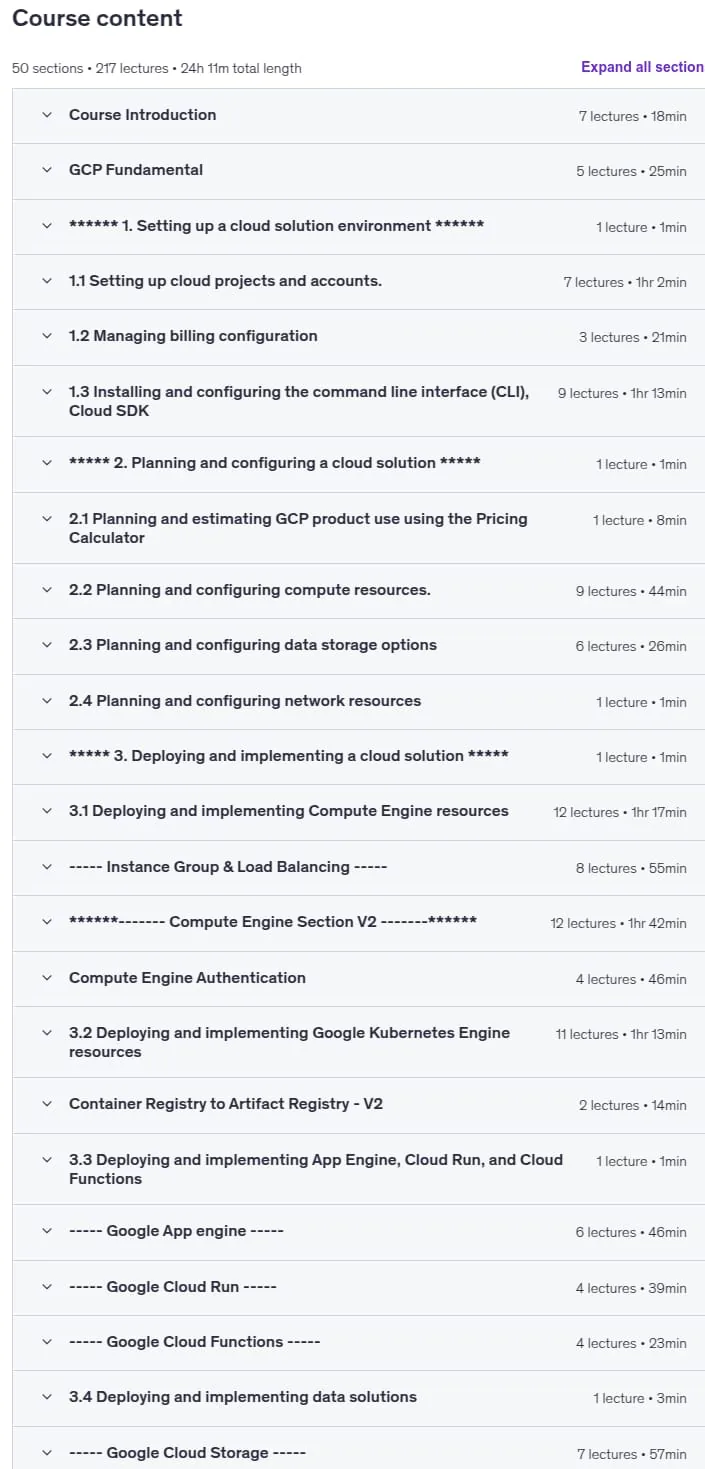Viewport: 705px width, 1469px height.
Task: Expand chevron beside Google App engine section
Action: pyautogui.click(x=46, y=1231)
